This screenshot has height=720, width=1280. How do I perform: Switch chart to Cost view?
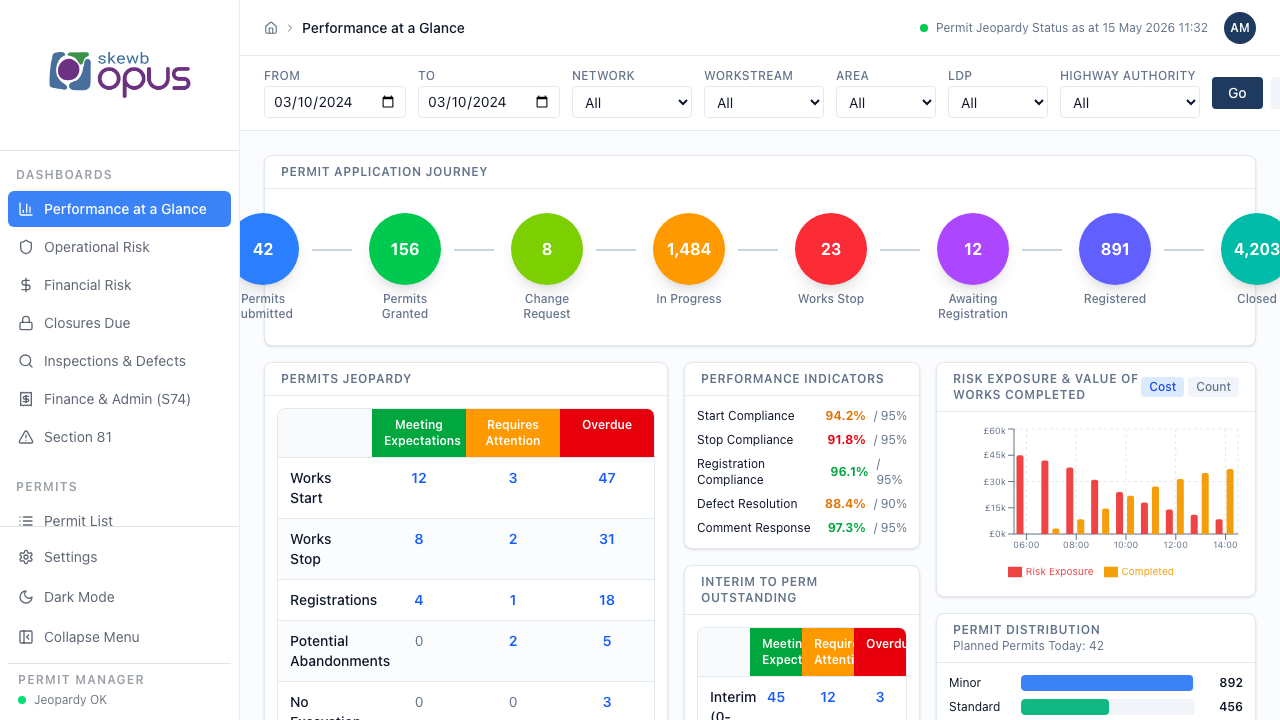point(1163,387)
